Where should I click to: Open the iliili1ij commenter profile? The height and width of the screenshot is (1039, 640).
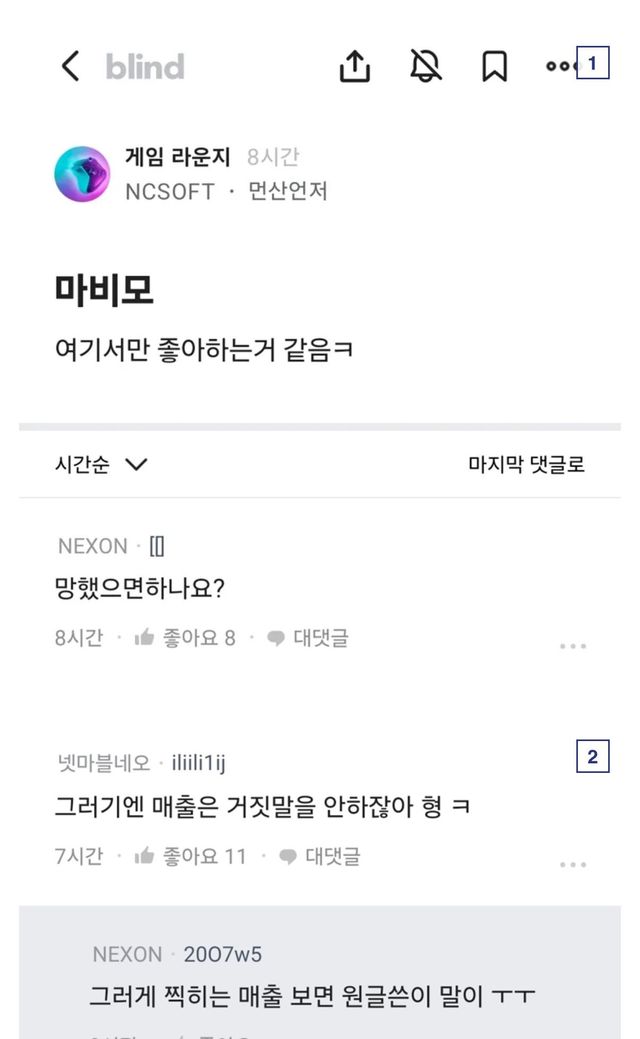(199, 764)
